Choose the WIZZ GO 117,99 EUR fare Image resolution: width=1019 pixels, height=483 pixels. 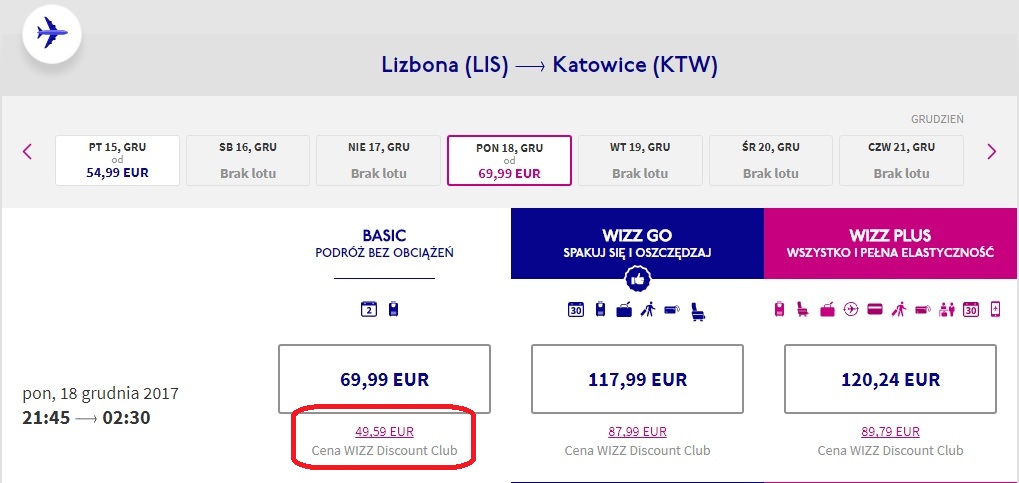pyautogui.click(x=638, y=379)
